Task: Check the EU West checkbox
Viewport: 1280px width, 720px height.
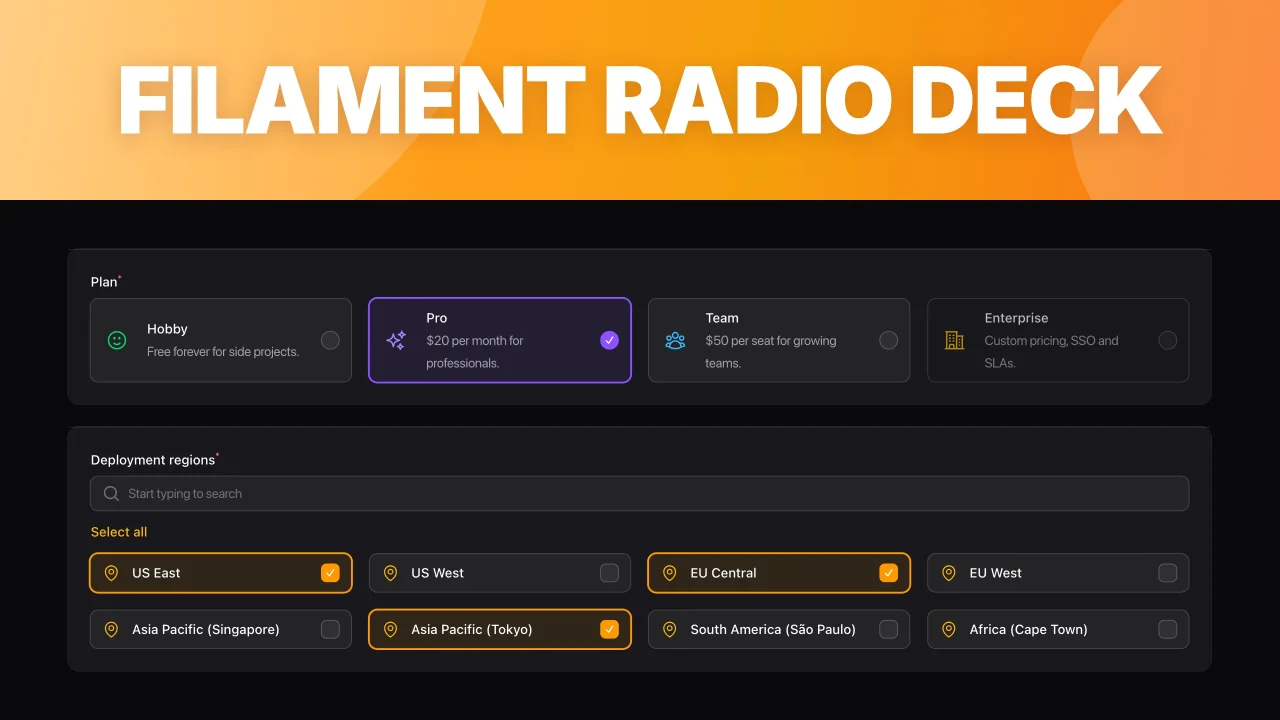Action: 1167,573
